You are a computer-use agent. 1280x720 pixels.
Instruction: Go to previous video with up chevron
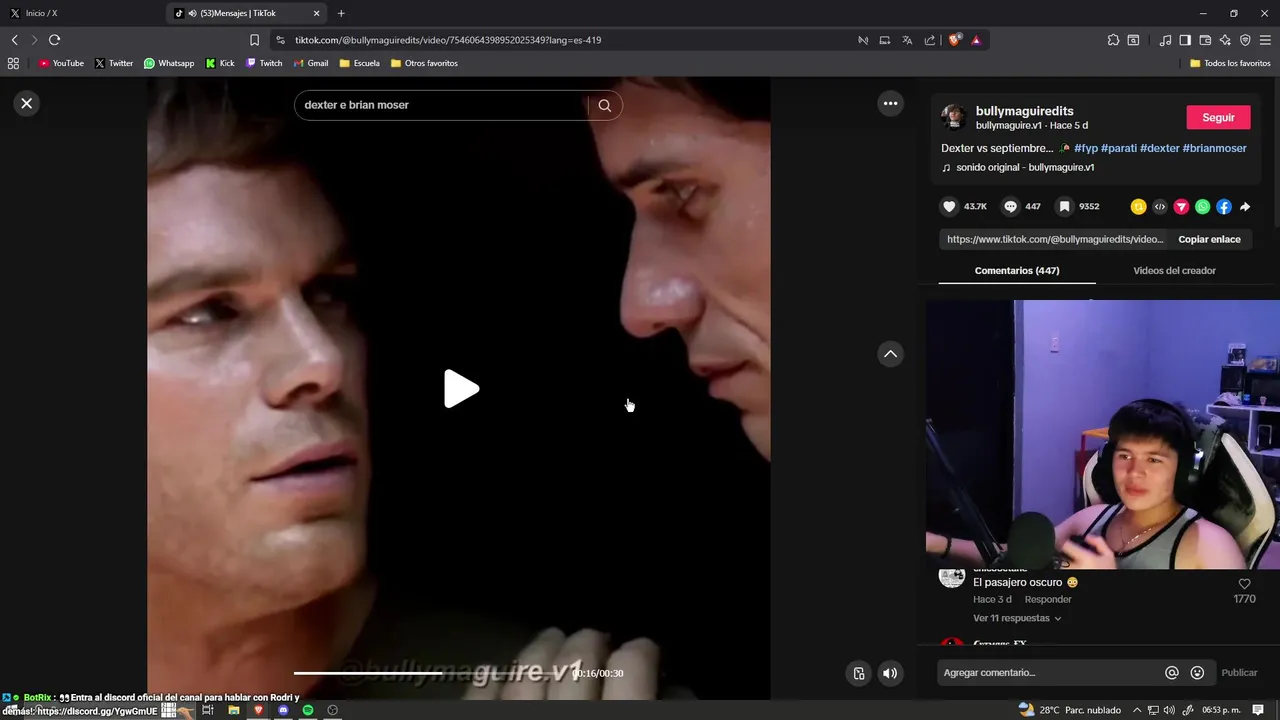click(x=890, y=354)
